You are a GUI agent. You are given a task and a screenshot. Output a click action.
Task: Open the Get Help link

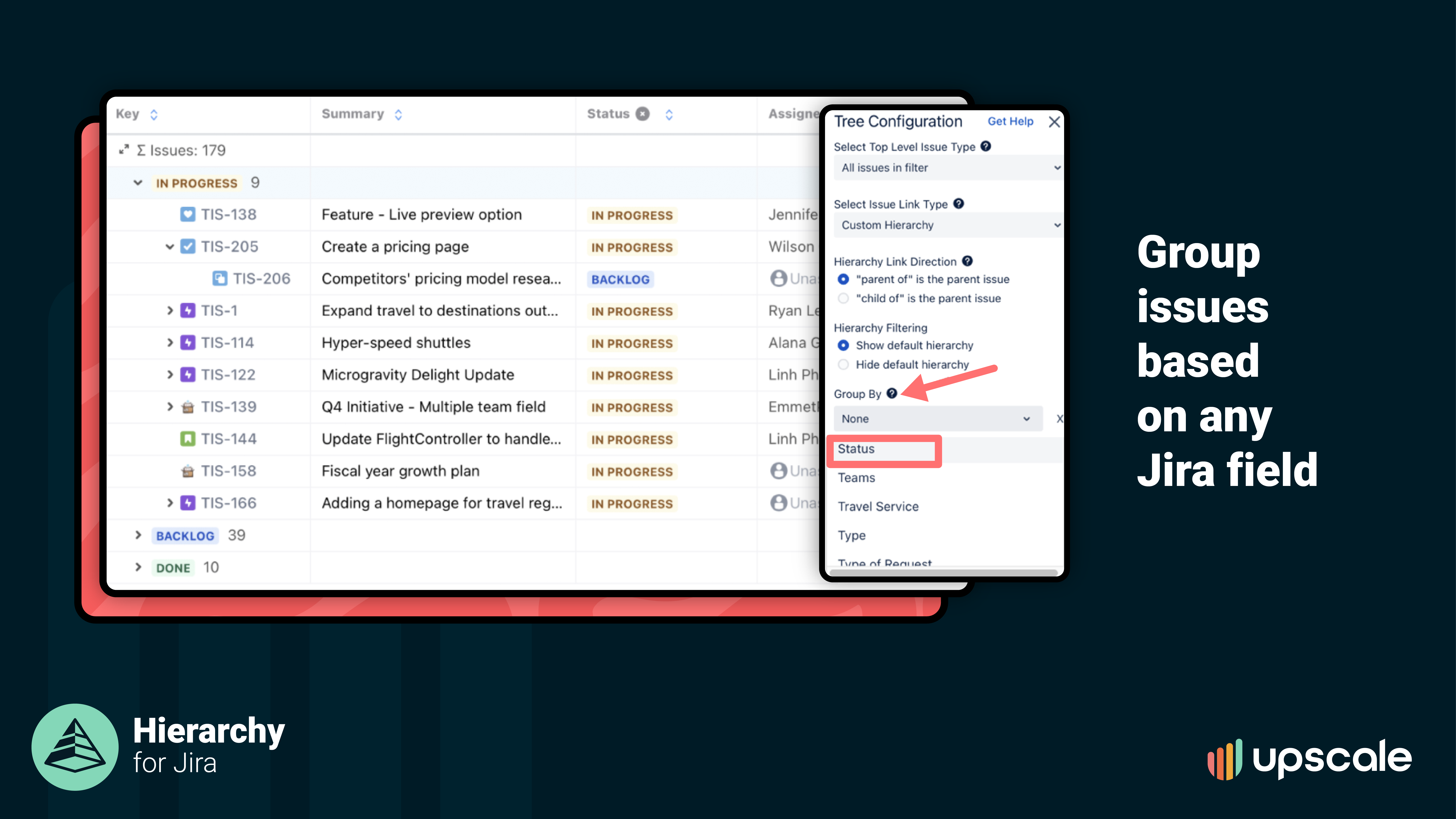[1011, 121]
